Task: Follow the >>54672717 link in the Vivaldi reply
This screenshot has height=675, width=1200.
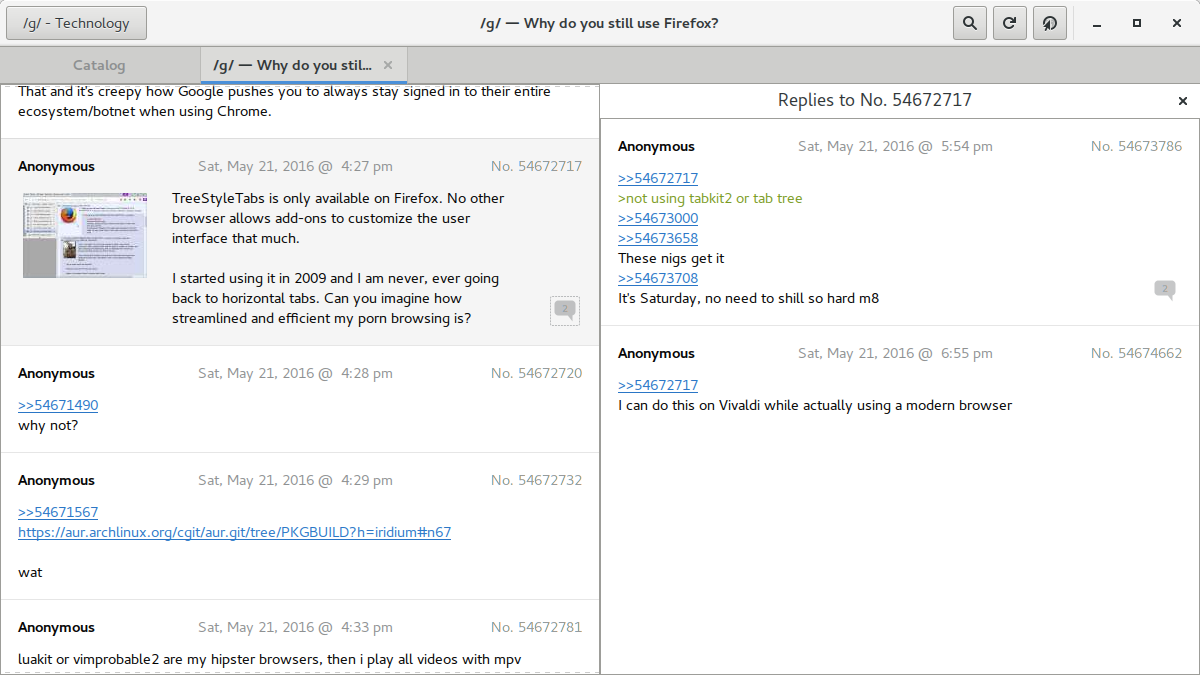Action: 658,385
